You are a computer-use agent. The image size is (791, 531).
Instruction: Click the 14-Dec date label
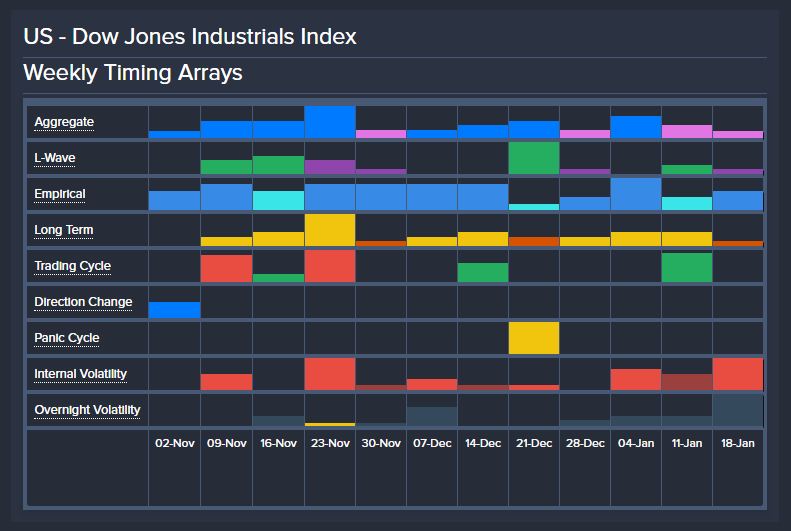[483, 443]
